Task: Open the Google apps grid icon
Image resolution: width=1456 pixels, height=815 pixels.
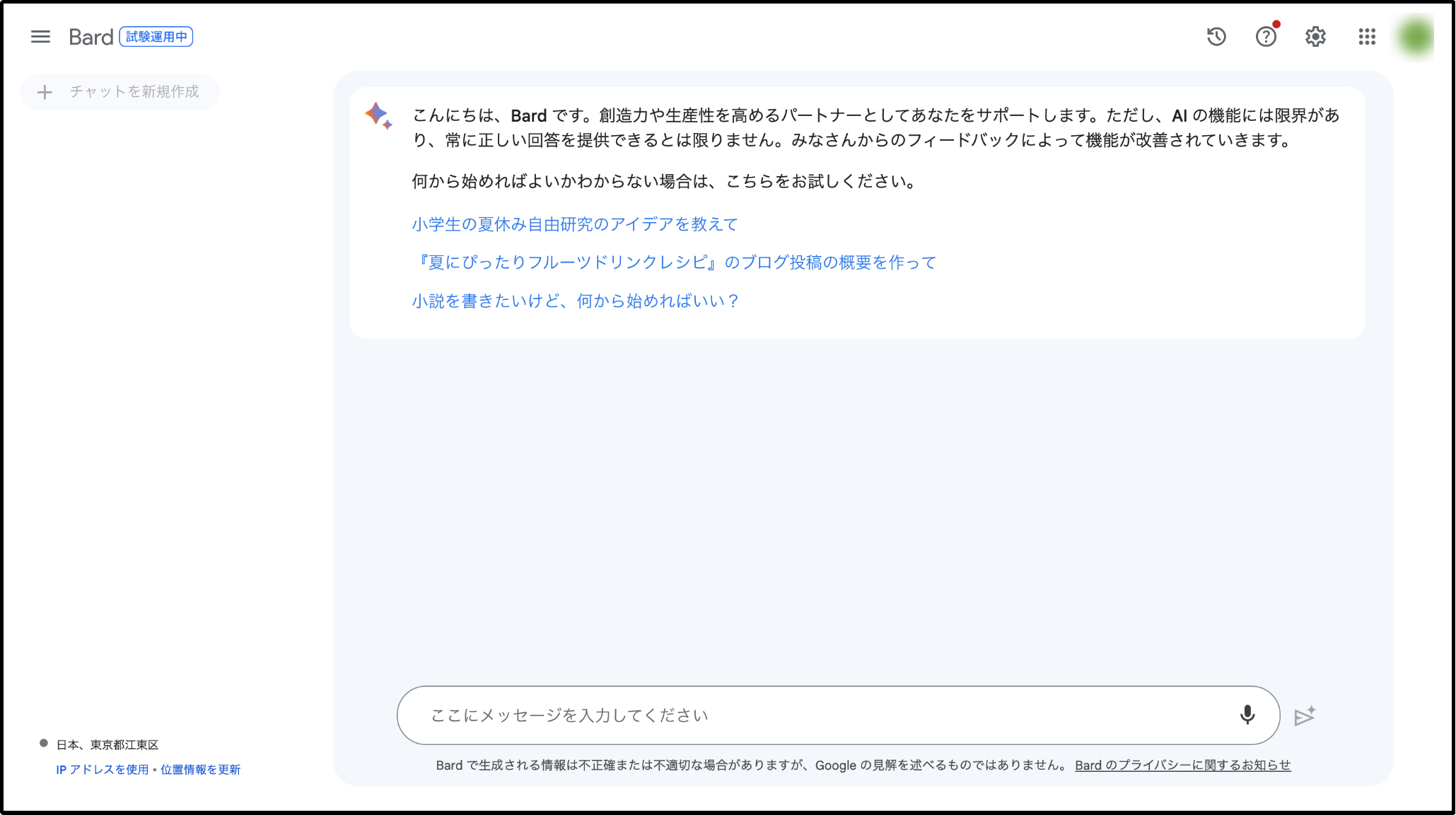Action: pyautogui.click(x=1367, y=37)
